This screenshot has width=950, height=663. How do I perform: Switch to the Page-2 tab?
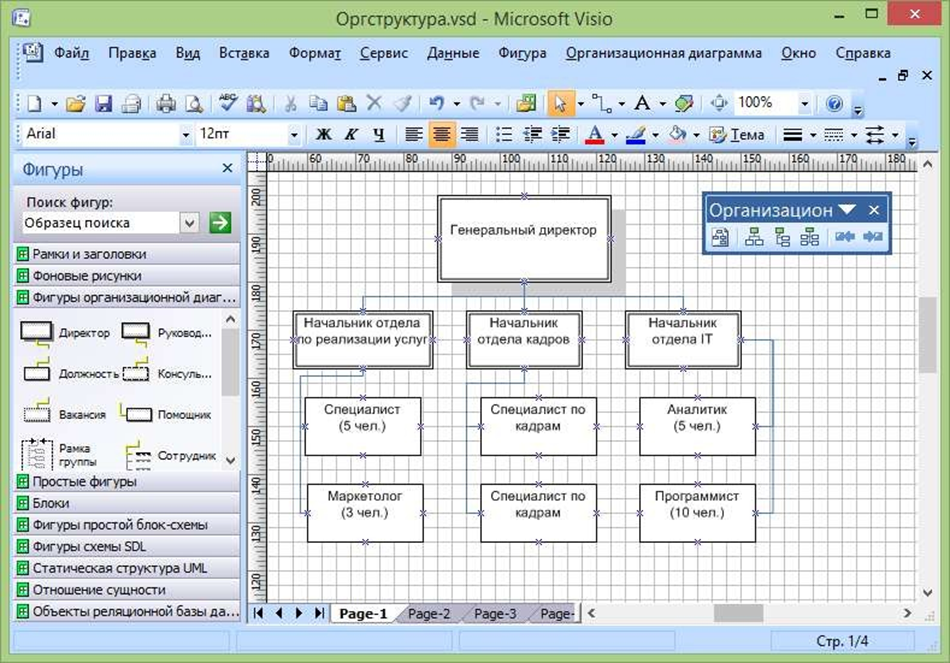[x=429, y=613]
